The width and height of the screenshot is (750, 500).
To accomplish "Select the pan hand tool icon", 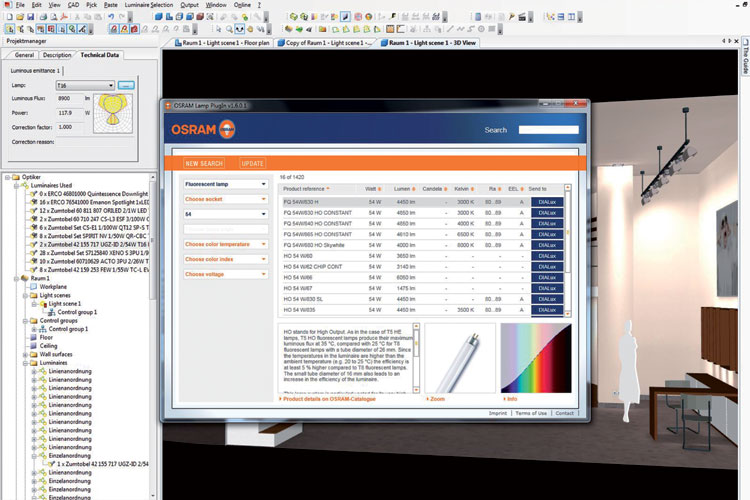I will click(250, 29).
